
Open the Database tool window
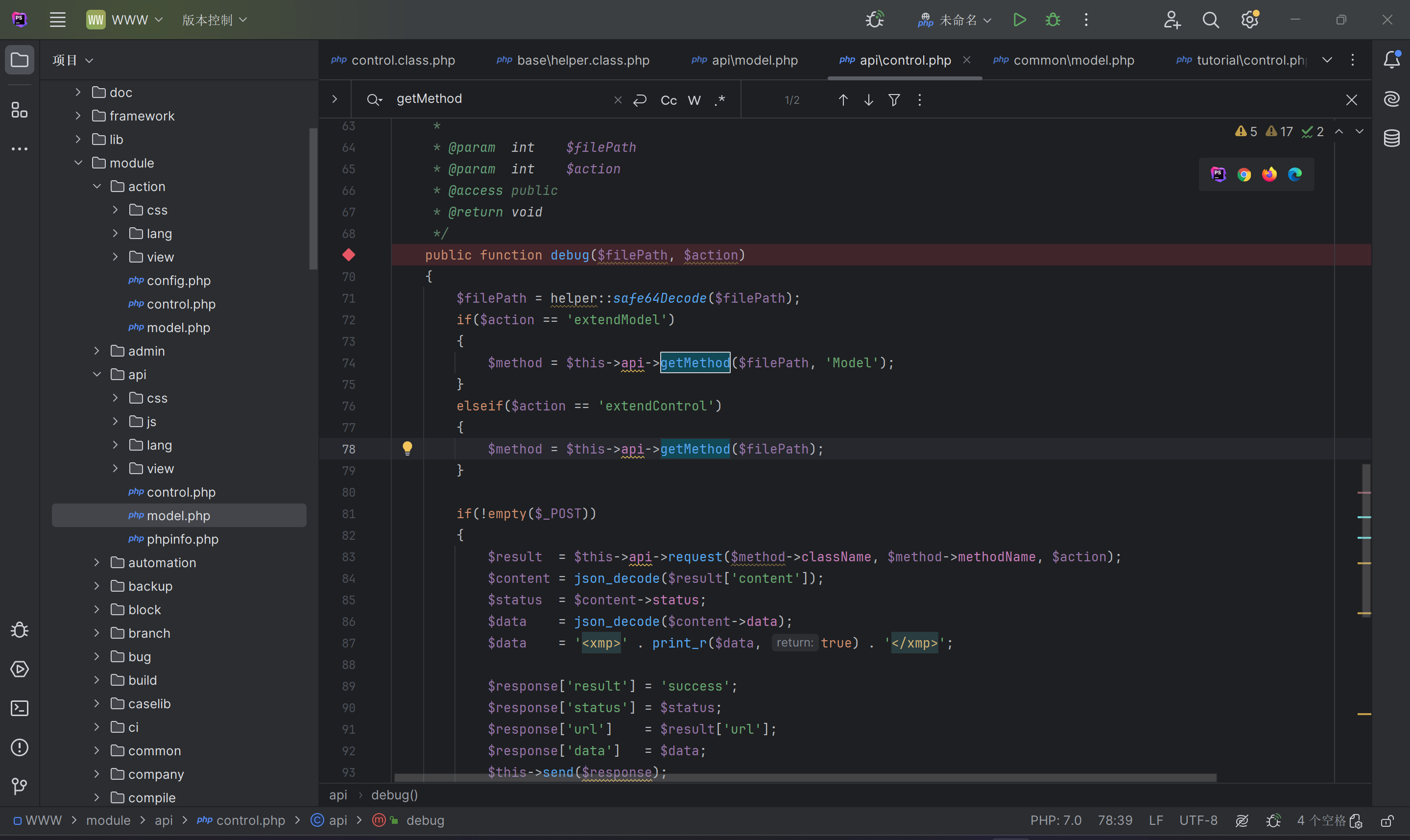pos(1391,138)
